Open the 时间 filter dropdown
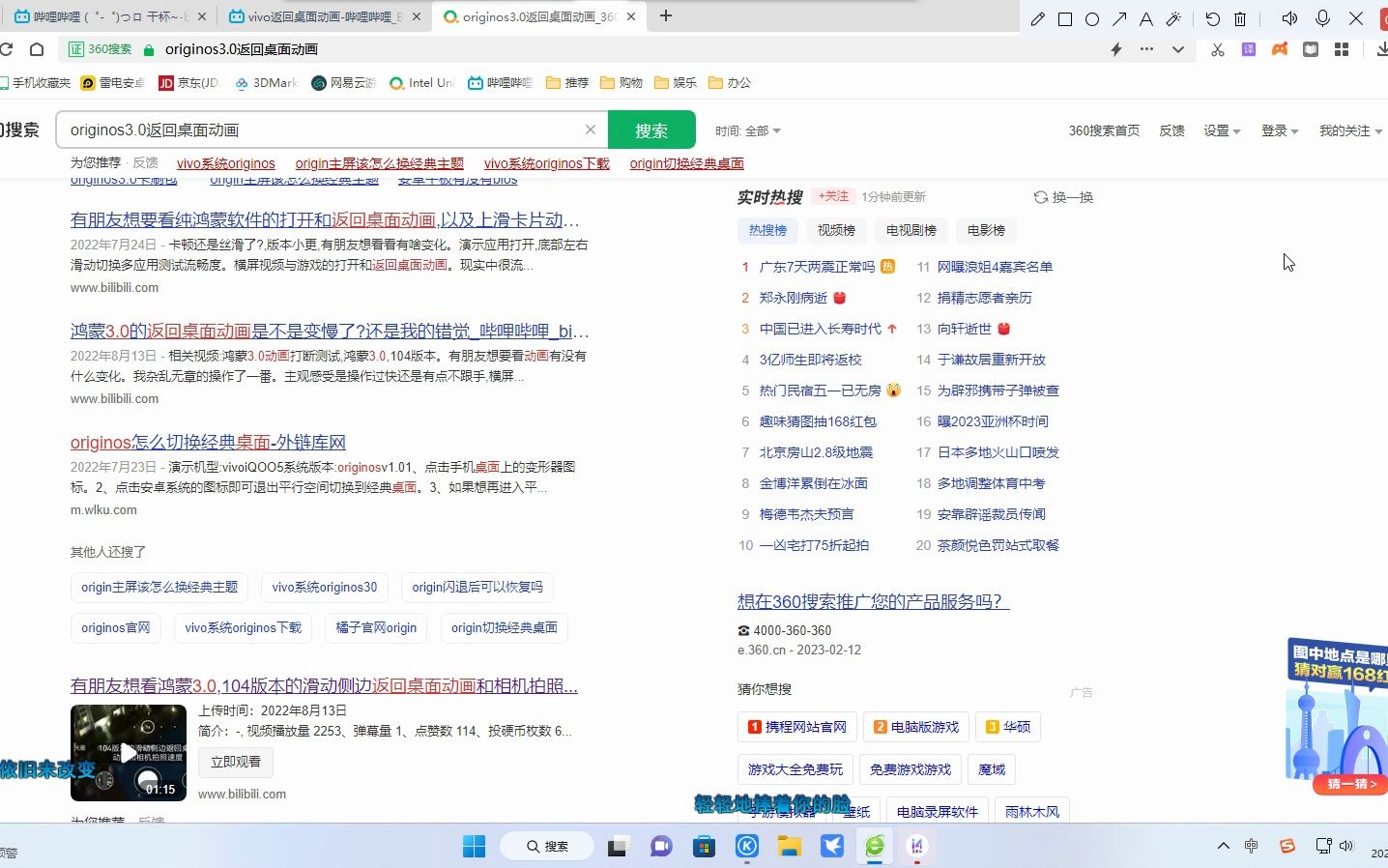The image size is (1388, 868). point(749,130)
